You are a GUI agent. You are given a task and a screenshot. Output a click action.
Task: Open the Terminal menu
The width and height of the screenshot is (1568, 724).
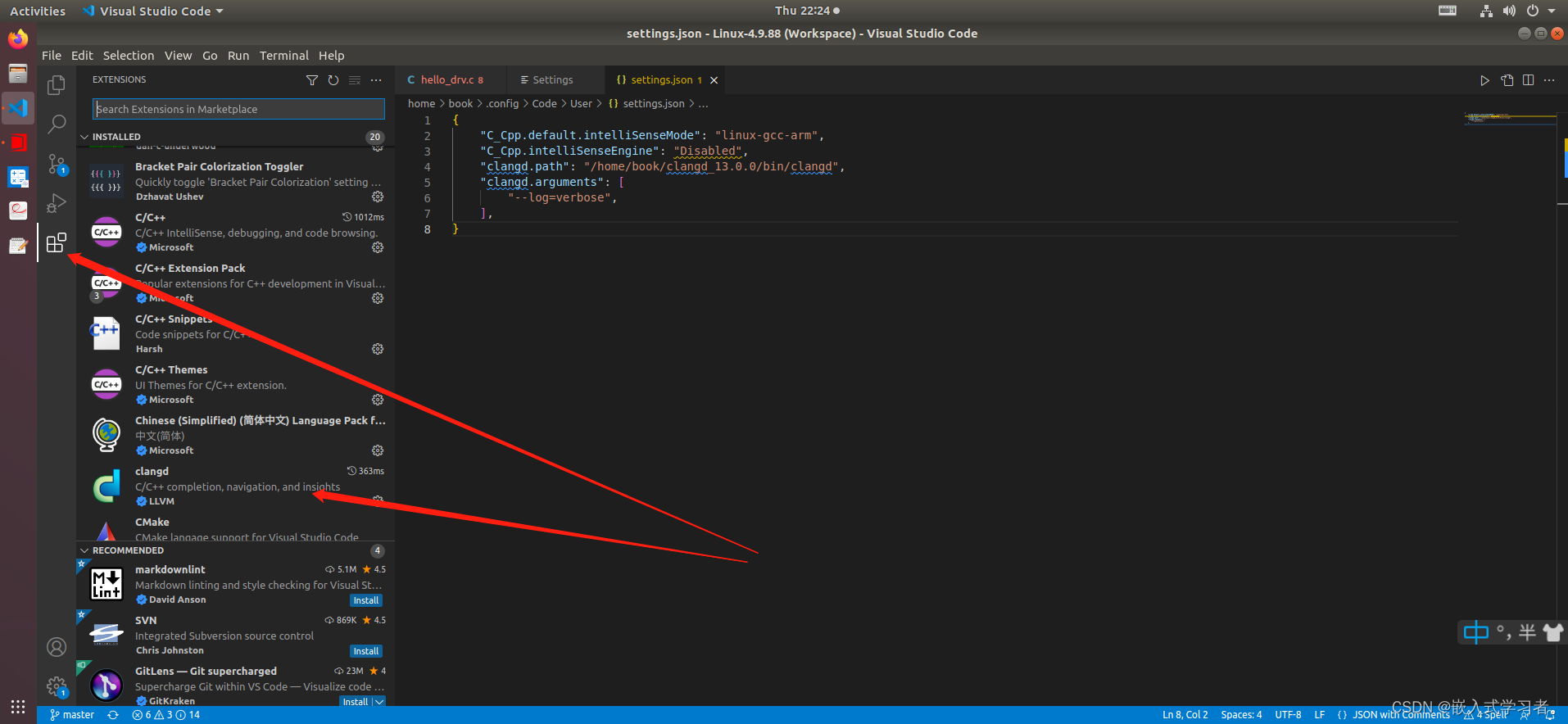pos(284,56)
